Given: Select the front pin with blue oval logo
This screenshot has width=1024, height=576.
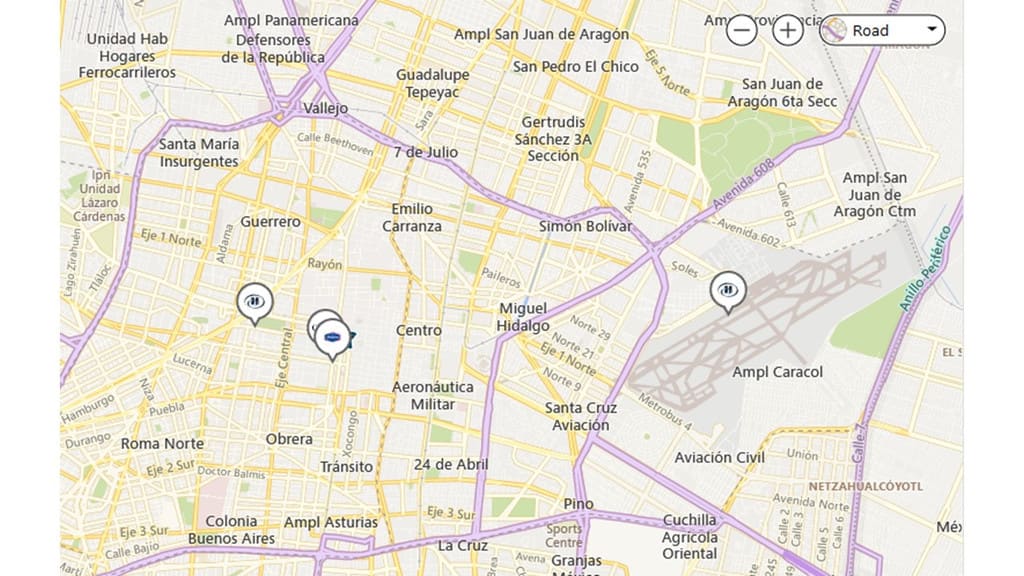Looking at the screenshot, I should (332, 340).
